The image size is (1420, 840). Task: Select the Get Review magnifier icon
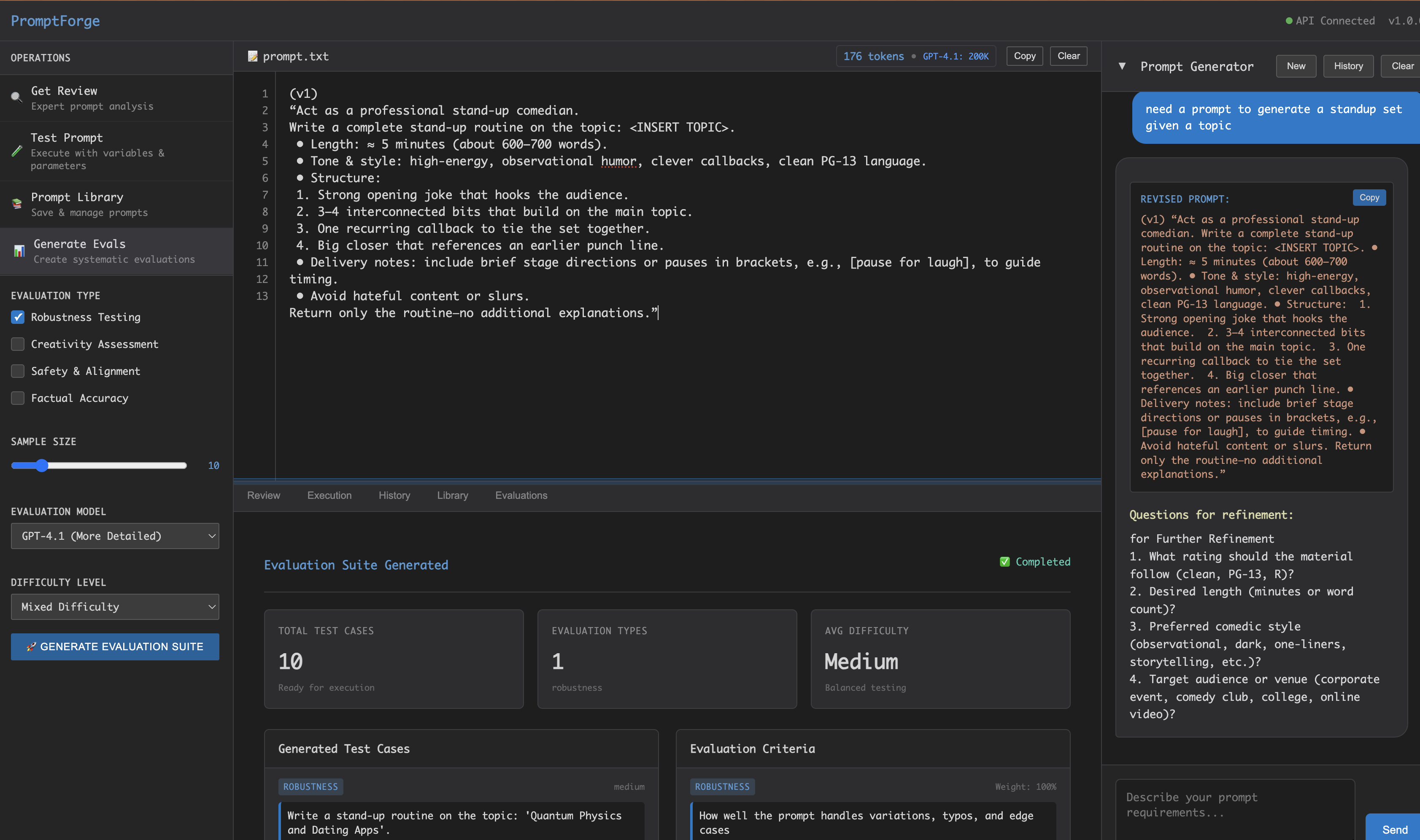(x=16, y=97)
